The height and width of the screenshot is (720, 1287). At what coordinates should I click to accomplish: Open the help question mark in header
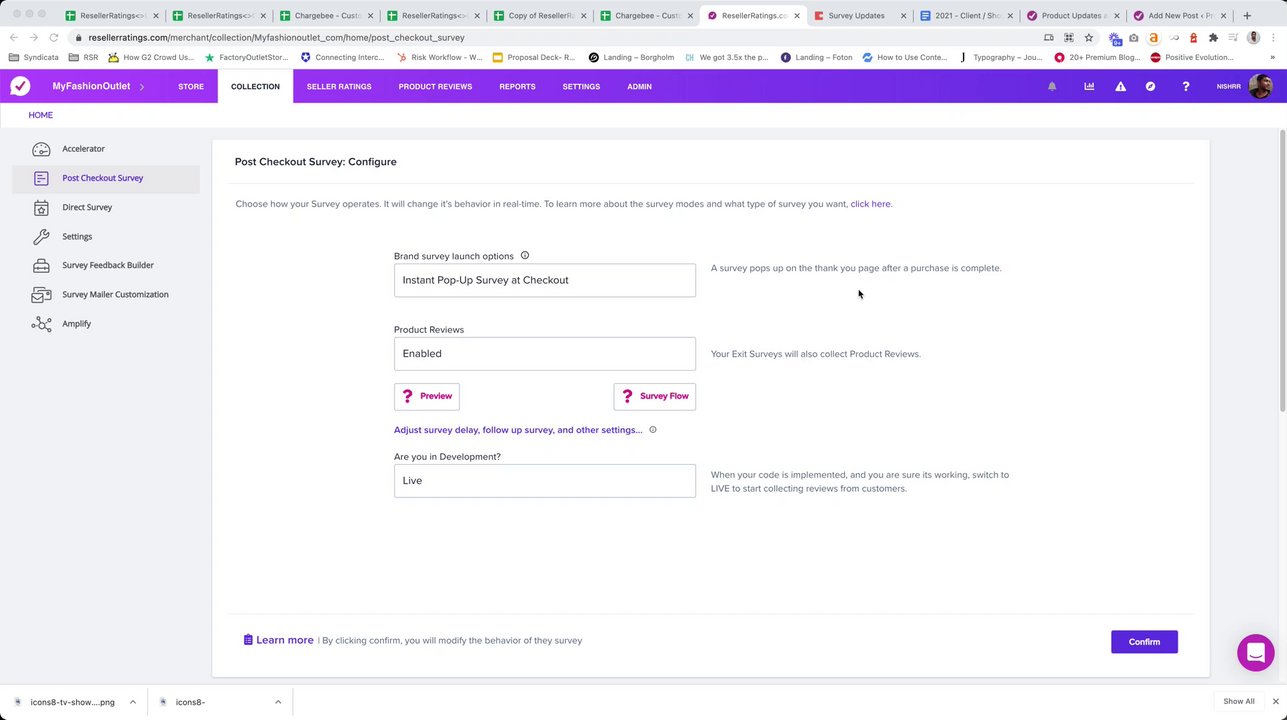[x=1185, y=87]
